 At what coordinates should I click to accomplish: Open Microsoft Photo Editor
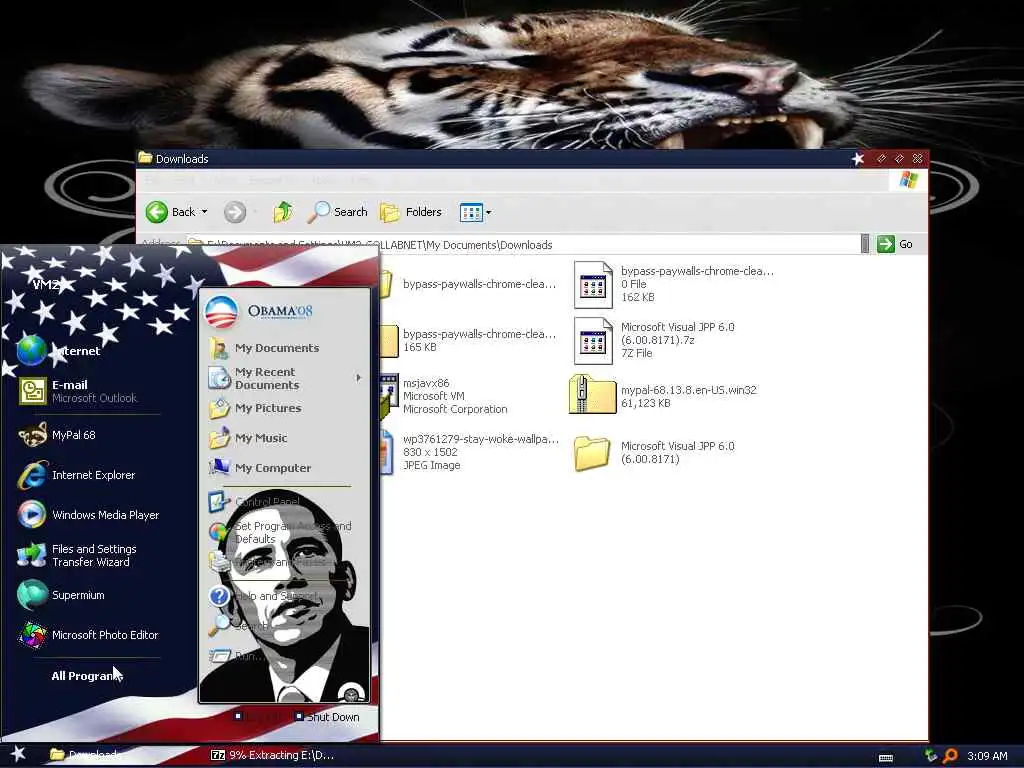tap(88, 635)
